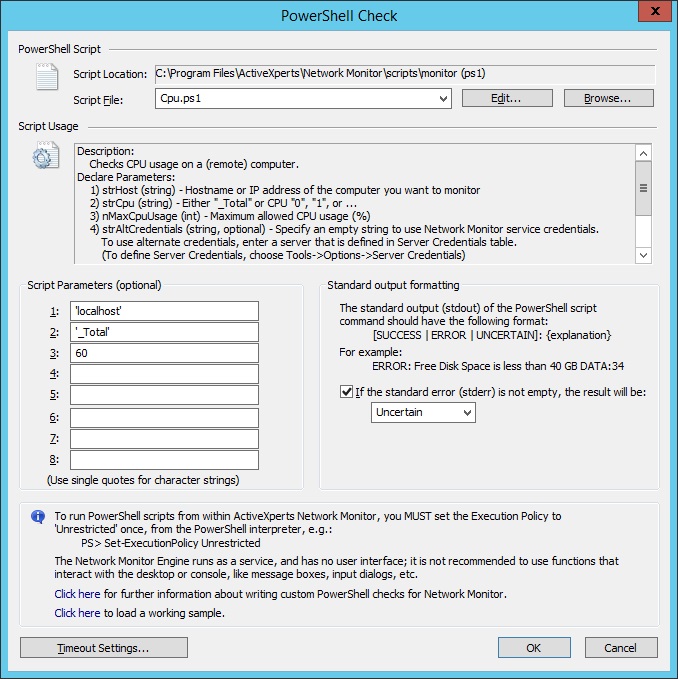Click the script usage gear icon
The height and width of the screenshot is (679, 678).
click(47, 158)
